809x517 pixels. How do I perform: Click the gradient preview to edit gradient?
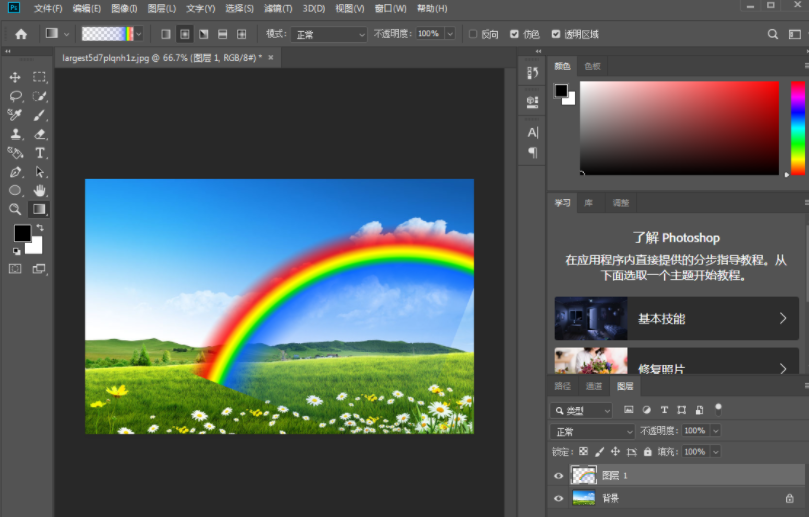pyautogui.click(x=107, y=34)
